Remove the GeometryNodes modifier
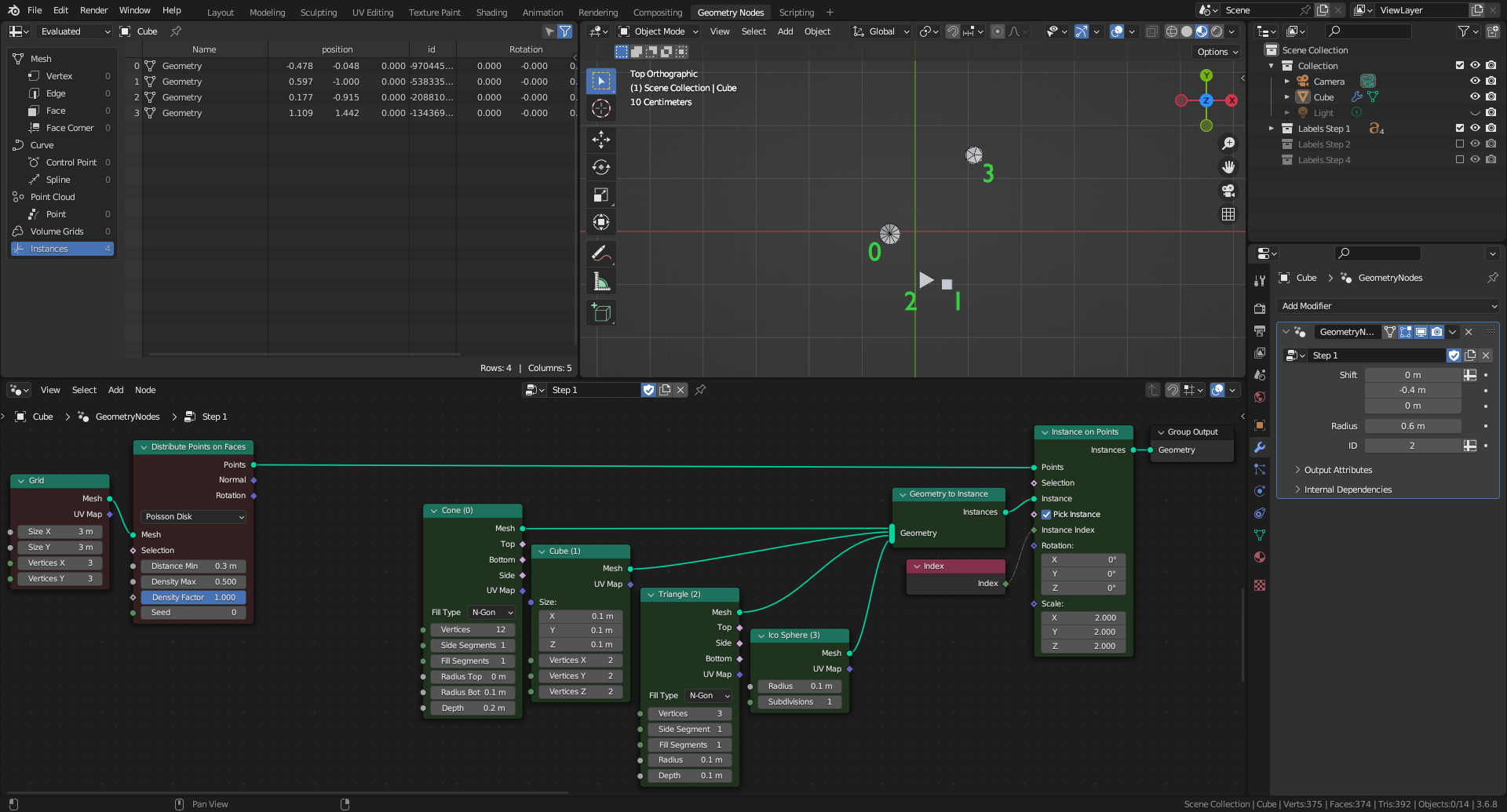The height and width of the screenshot is (812, 1507). pyautogui.click(x=1469, y=332)
